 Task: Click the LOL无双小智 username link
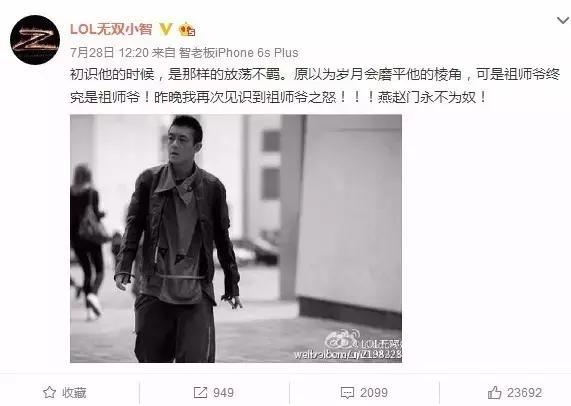tap(111, 29)
